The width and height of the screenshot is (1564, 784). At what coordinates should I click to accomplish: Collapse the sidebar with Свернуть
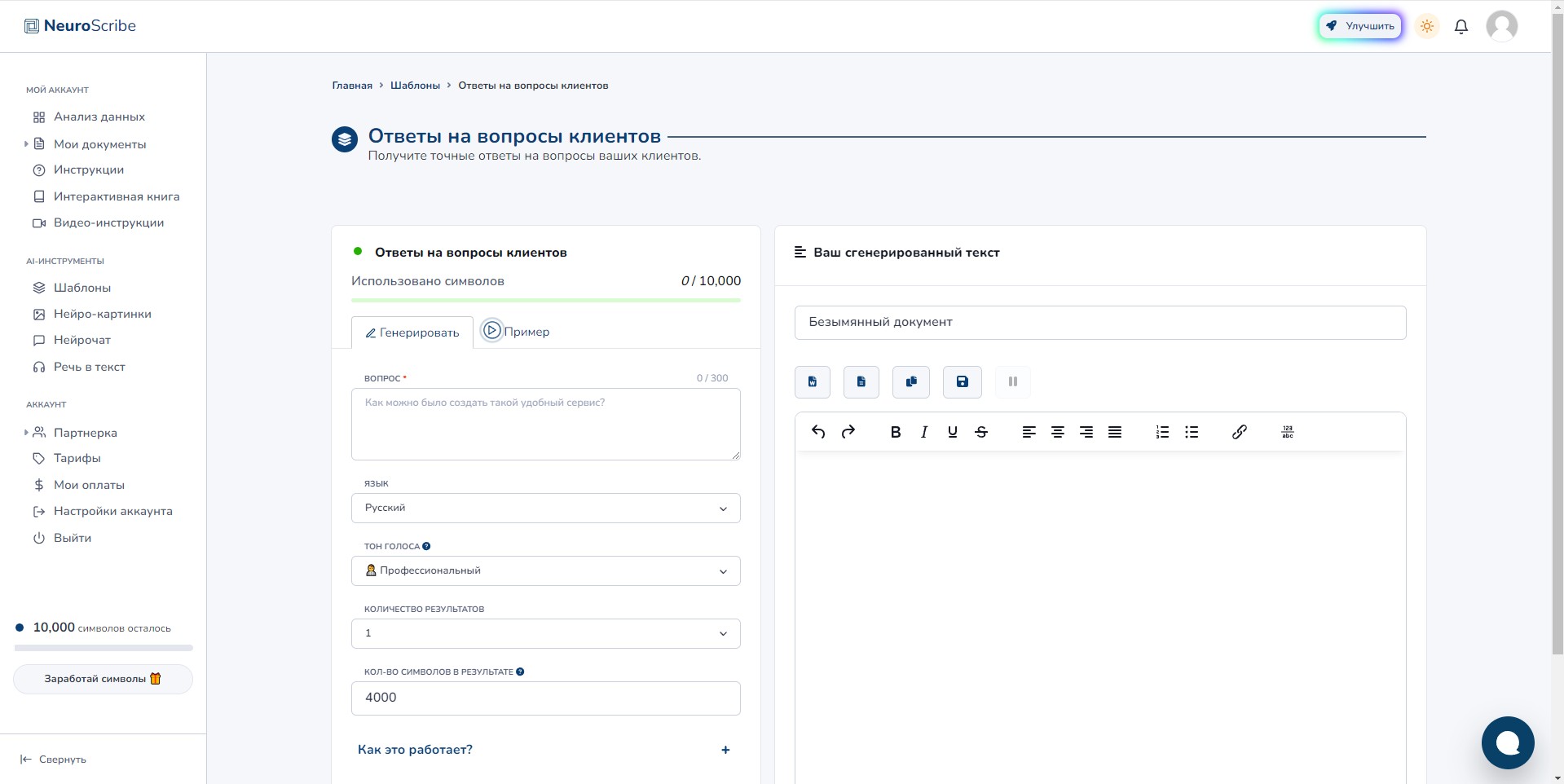pyautogui.click(x=53, y=760)
